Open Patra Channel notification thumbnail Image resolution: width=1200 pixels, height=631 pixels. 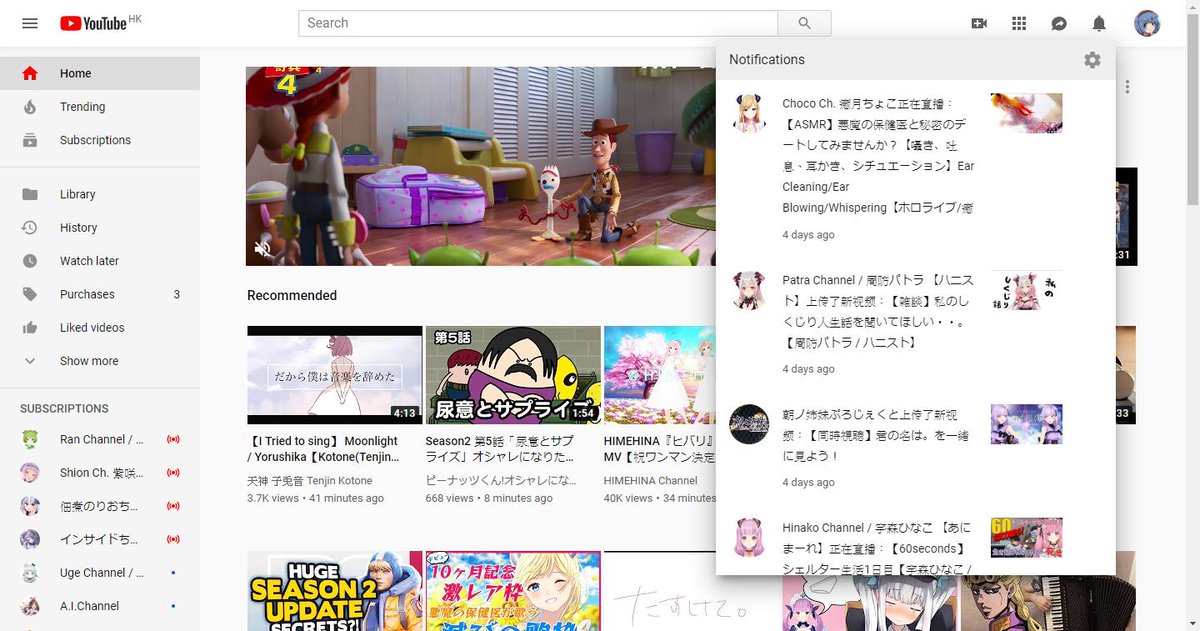click(x=1026, y=290)
